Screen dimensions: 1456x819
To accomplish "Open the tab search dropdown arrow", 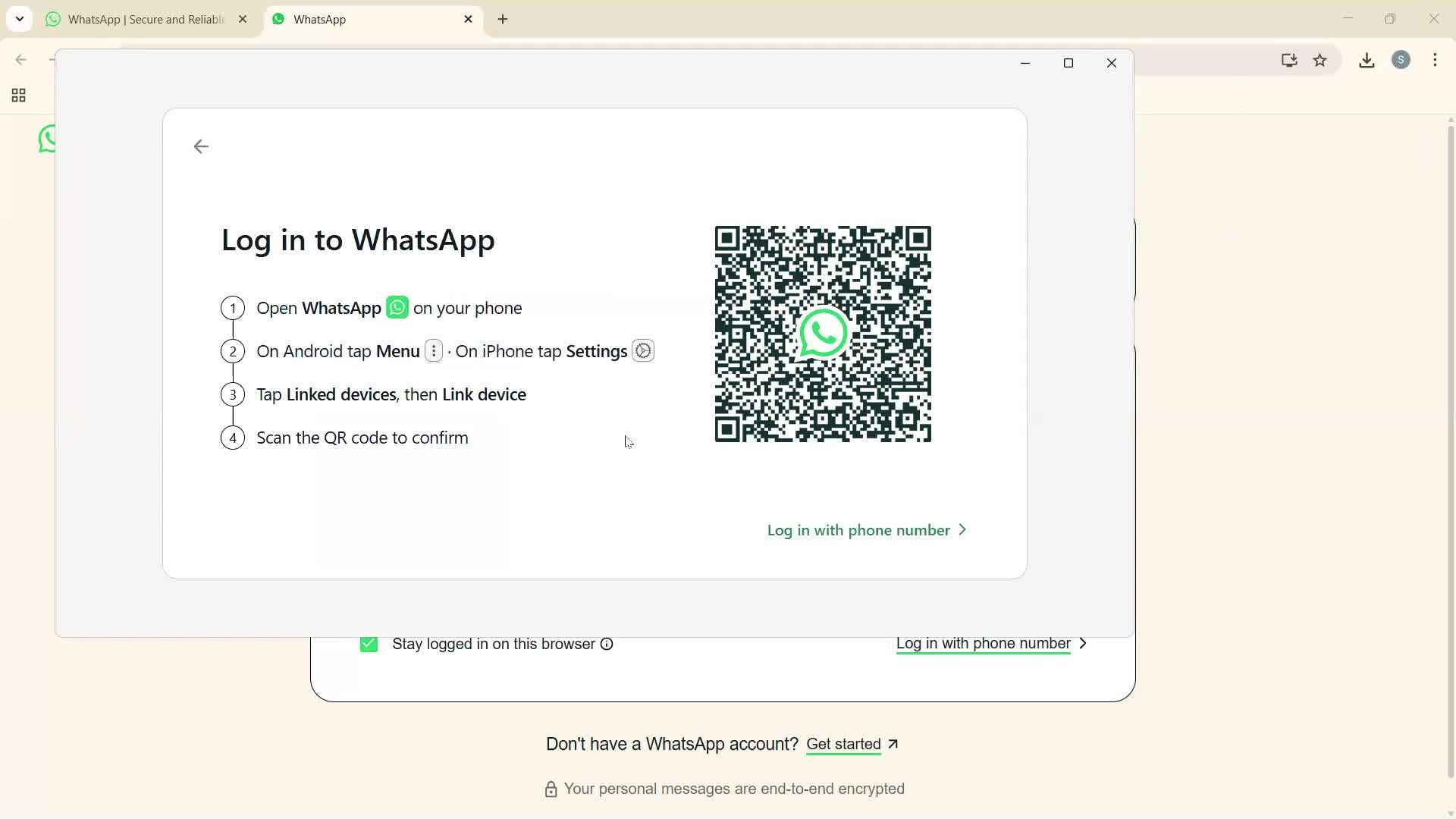I will pyautogui.click(x=20, y=19).
